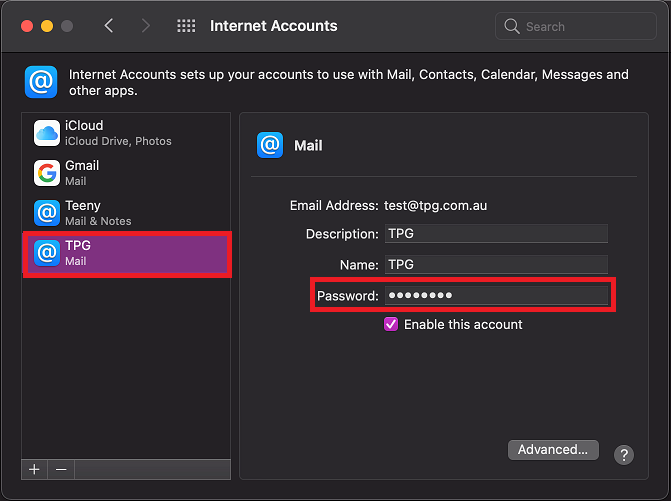Go back with the left chevron
The height and width of the screenshot is (501, 671).
(x=109, y=26)
